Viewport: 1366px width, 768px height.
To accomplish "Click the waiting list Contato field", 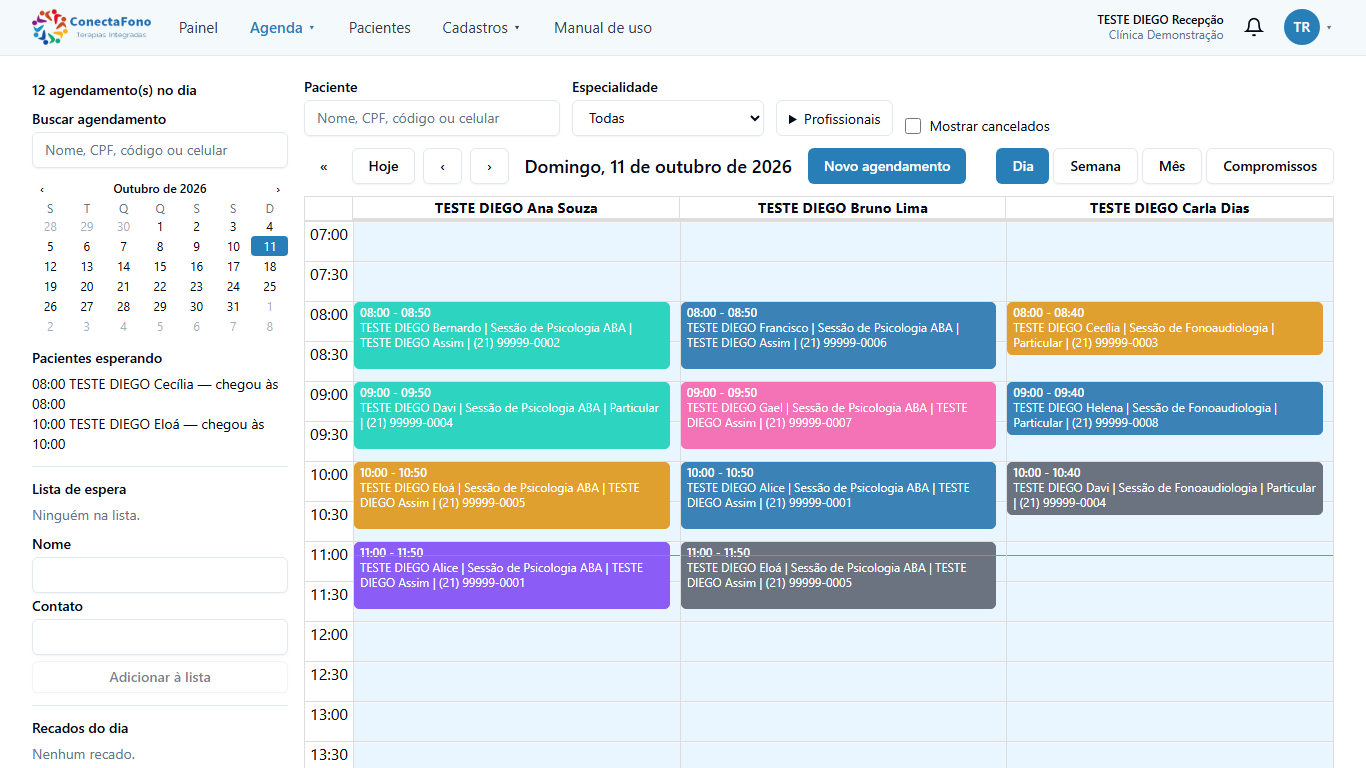I will [160, 637].
